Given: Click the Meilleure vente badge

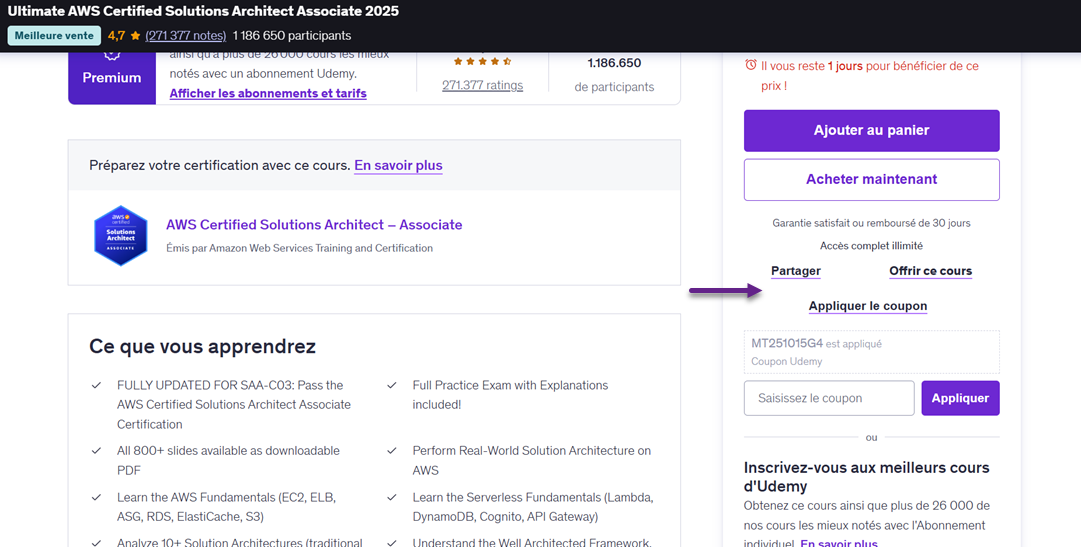Looking at the screenshot, I should click(54, 36).
